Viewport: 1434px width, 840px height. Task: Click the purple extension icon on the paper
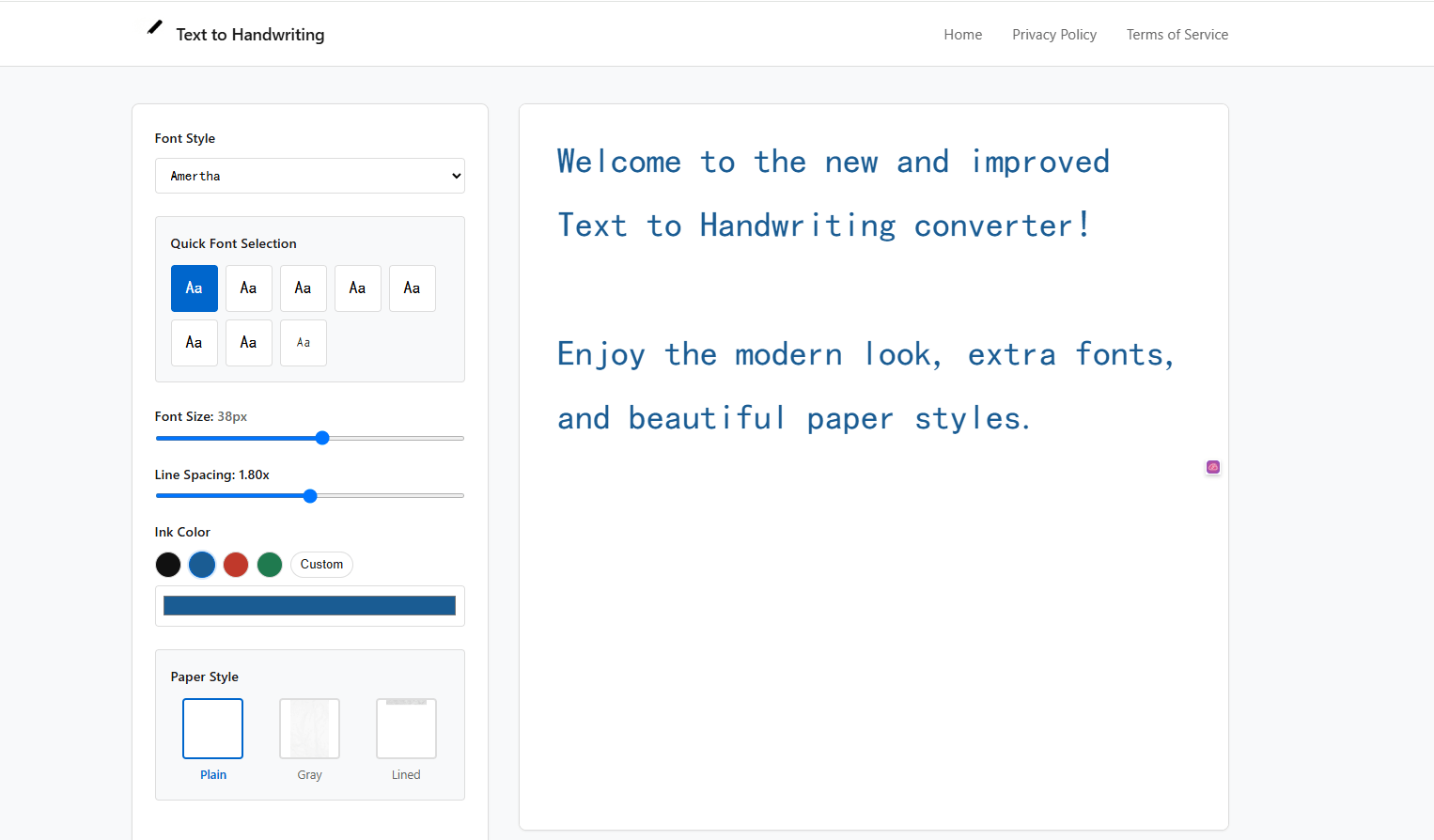click(x=1213, y=467)
